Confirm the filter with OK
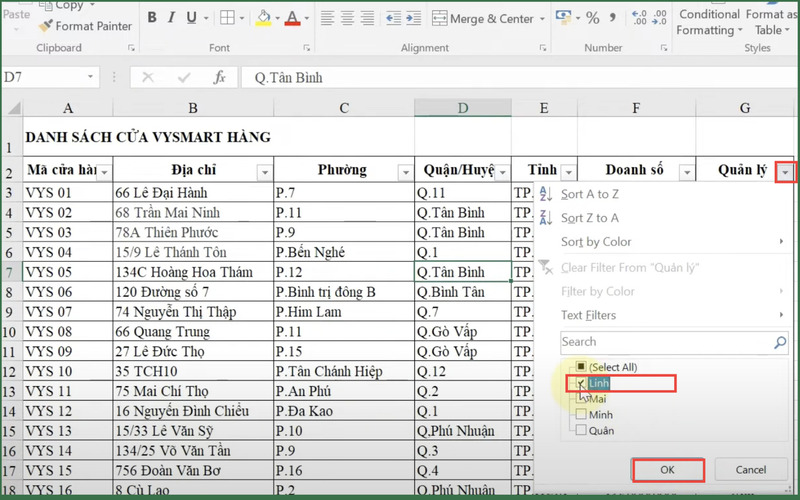The height and width of the screenshot is (500, 800). click(668, 469)
